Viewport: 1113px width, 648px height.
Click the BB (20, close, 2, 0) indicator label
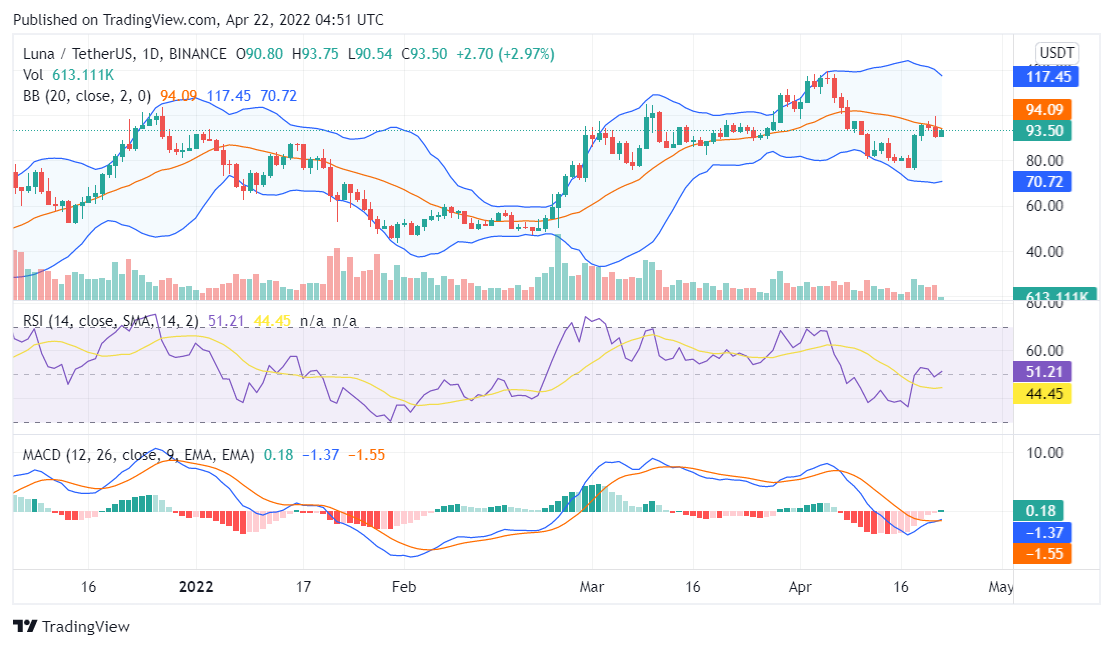(x=86, y=96)
